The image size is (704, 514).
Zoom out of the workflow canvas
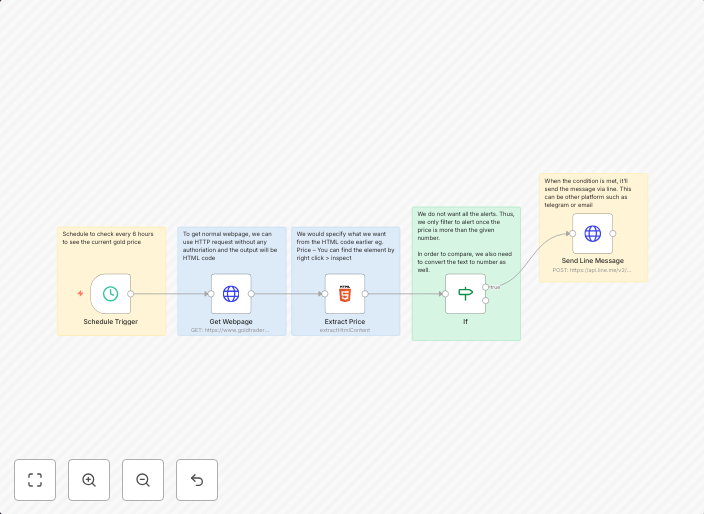point(143,480)
